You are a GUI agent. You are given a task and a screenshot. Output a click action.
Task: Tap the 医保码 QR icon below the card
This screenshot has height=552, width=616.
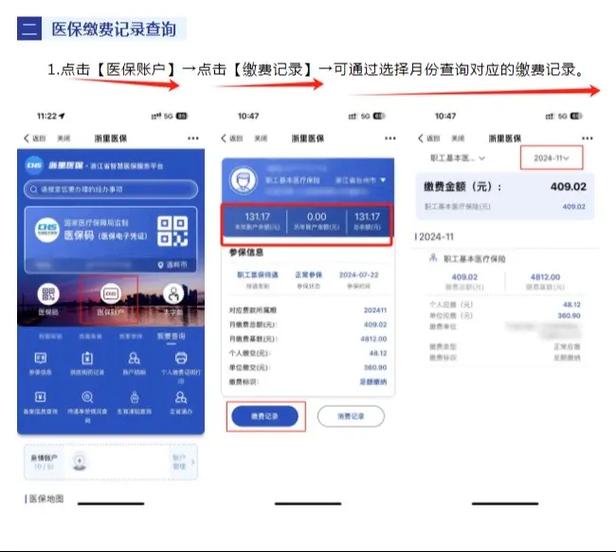tap(48, 294)
